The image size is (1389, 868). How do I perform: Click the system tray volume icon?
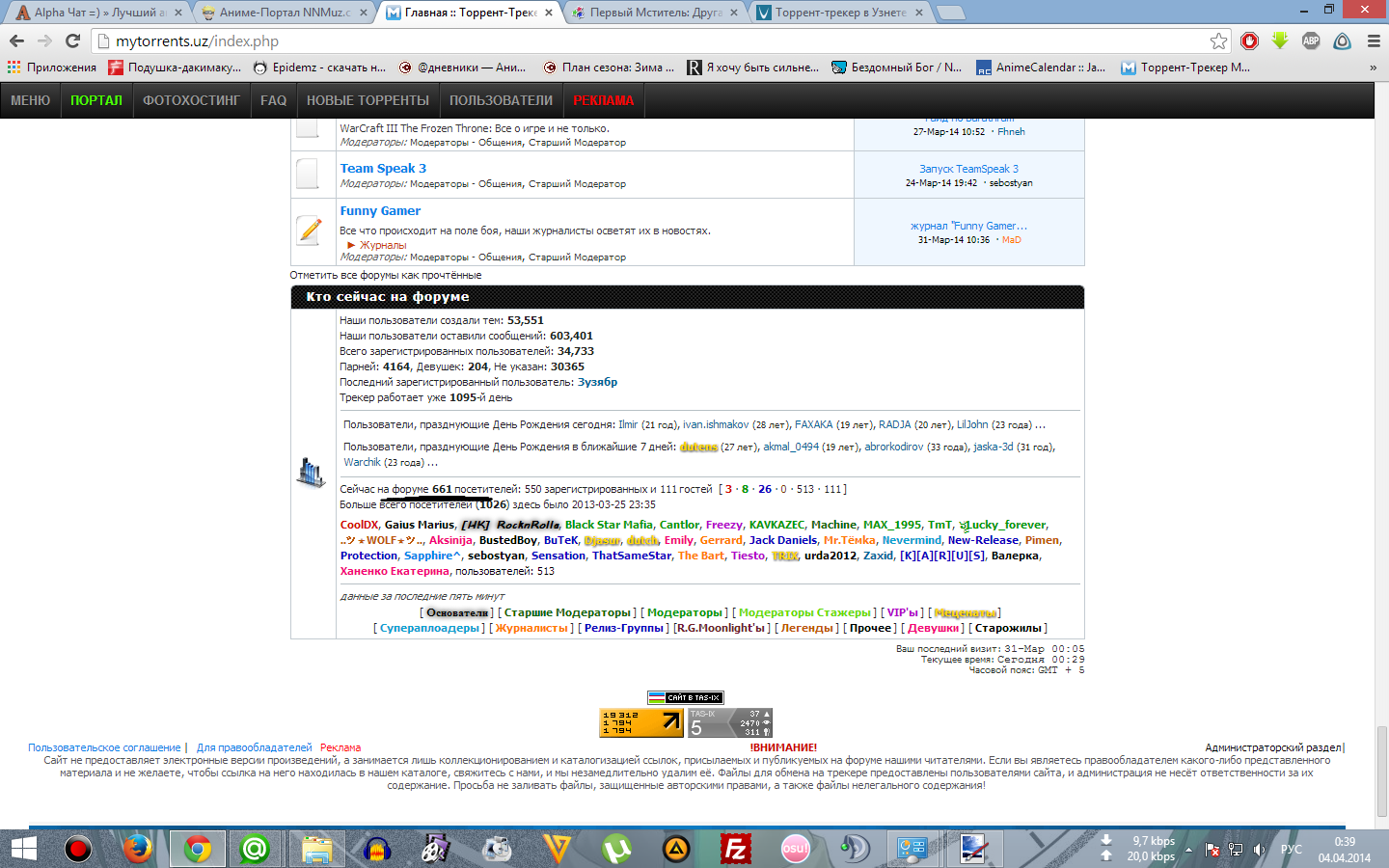coord(1259,850)
